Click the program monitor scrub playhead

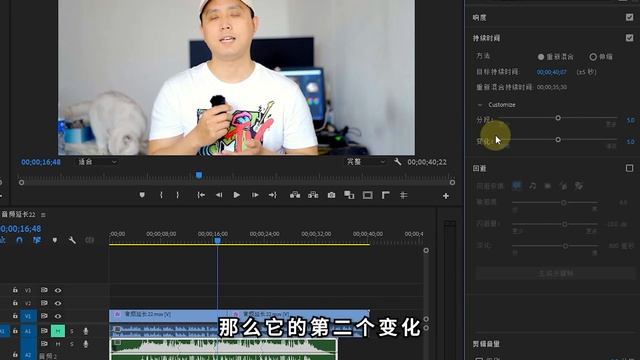[199, 176]
